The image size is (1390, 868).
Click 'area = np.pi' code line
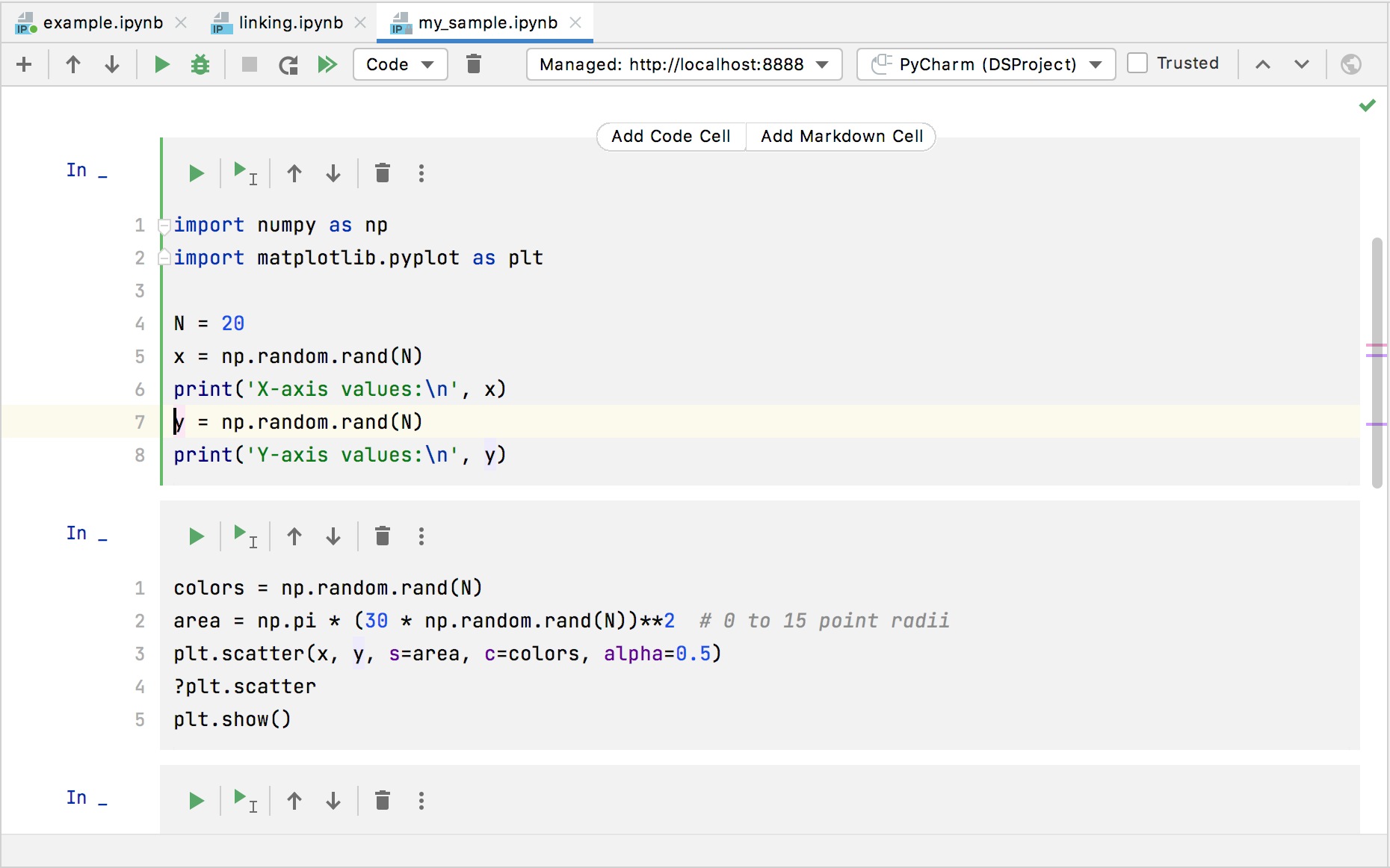(424, 621)
